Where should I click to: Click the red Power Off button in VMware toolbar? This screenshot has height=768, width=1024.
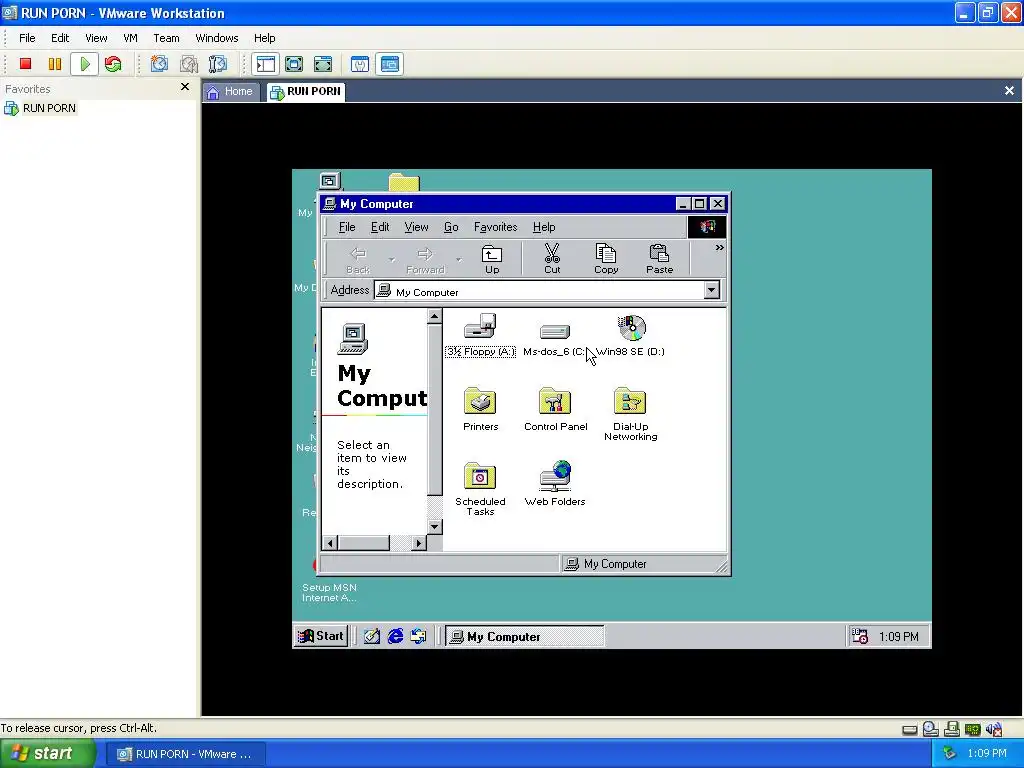click(25, 64)
